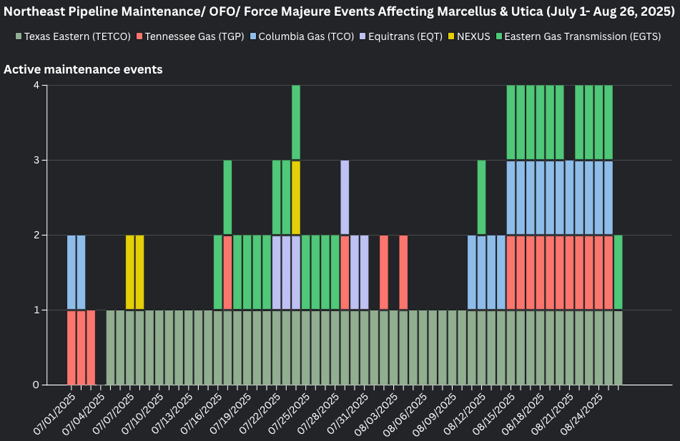Click the 07/01/2025 x-axis label
The height and width of the screenshot is (441, 680).
(55, 414)
